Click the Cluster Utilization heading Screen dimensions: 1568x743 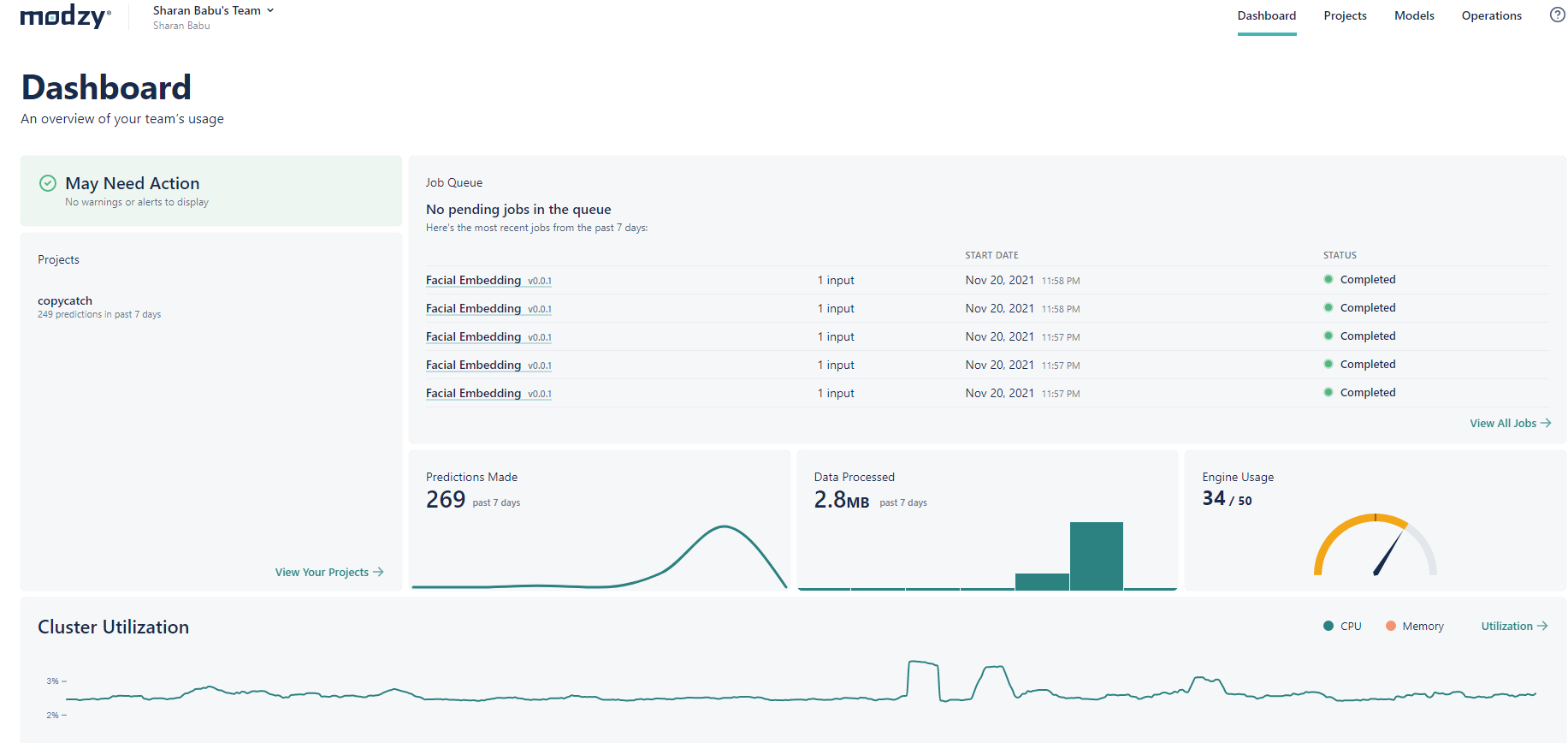[x=113, y=627]
